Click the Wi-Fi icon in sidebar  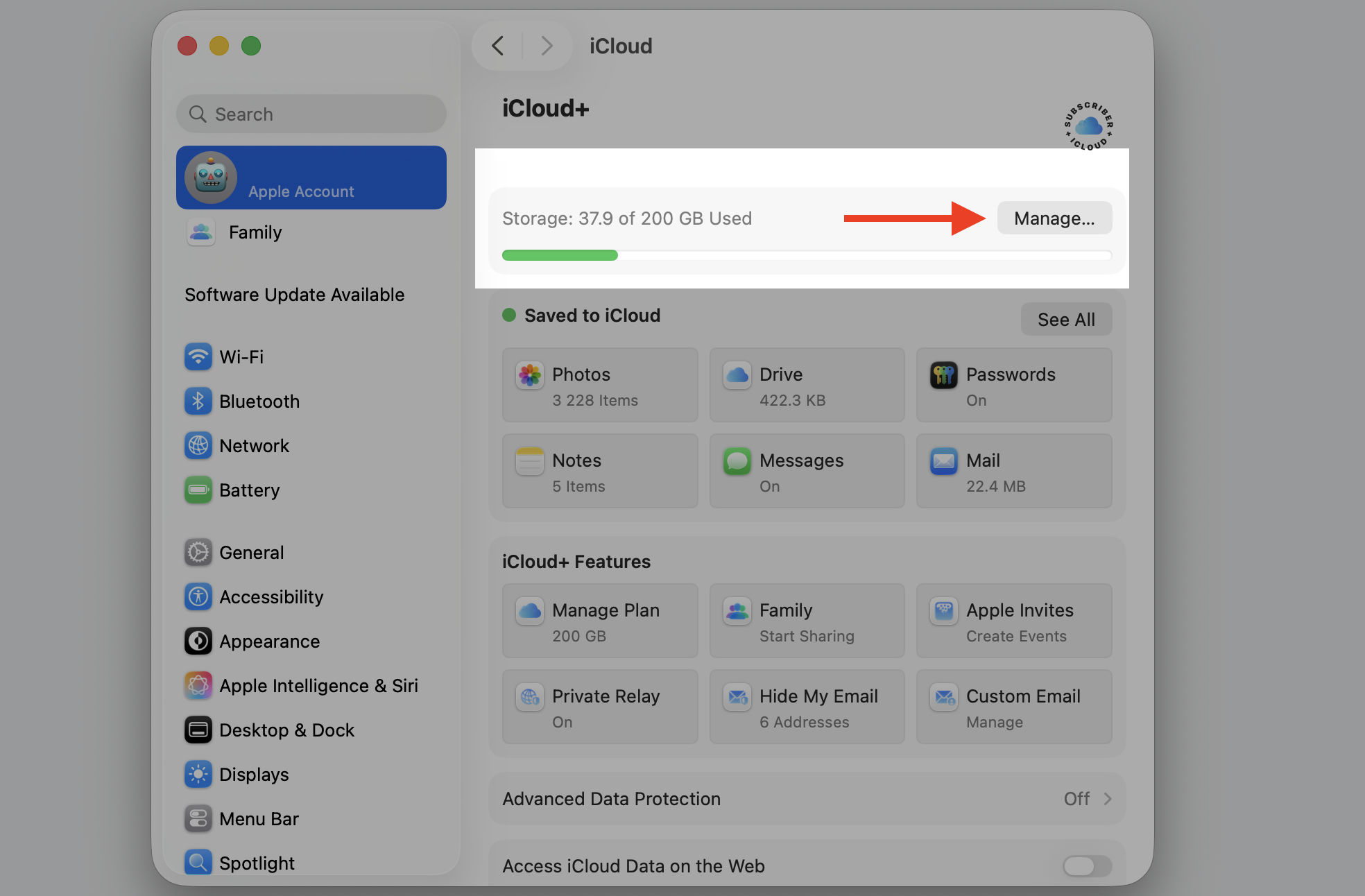[198, 357]
